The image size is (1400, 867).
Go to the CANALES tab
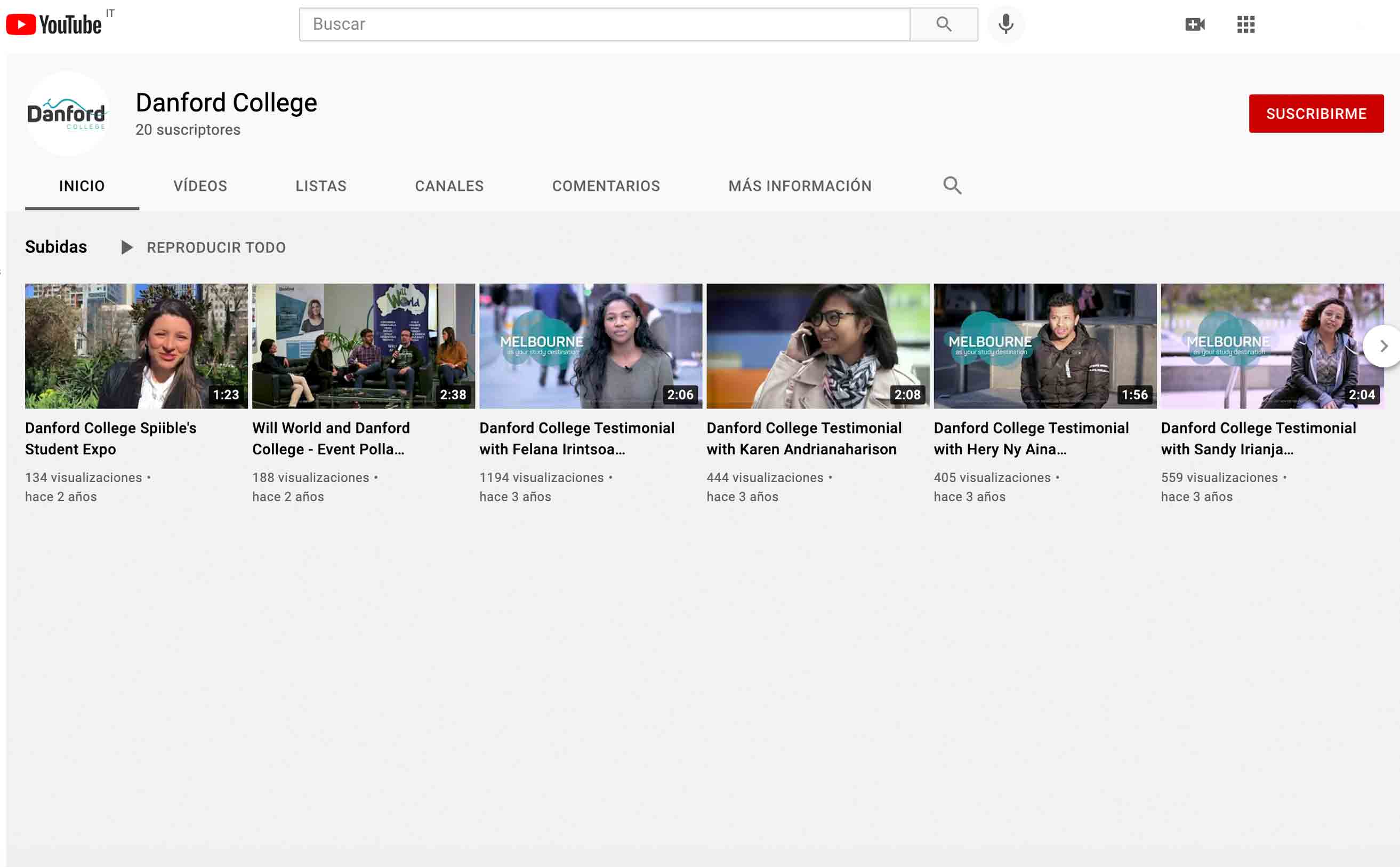click(449, 187)
